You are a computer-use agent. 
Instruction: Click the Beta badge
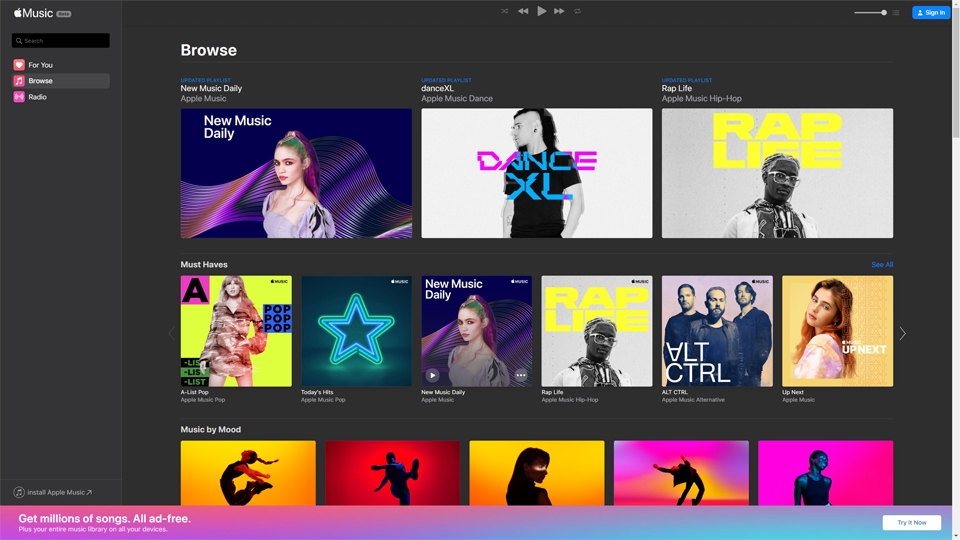[64, 13]
